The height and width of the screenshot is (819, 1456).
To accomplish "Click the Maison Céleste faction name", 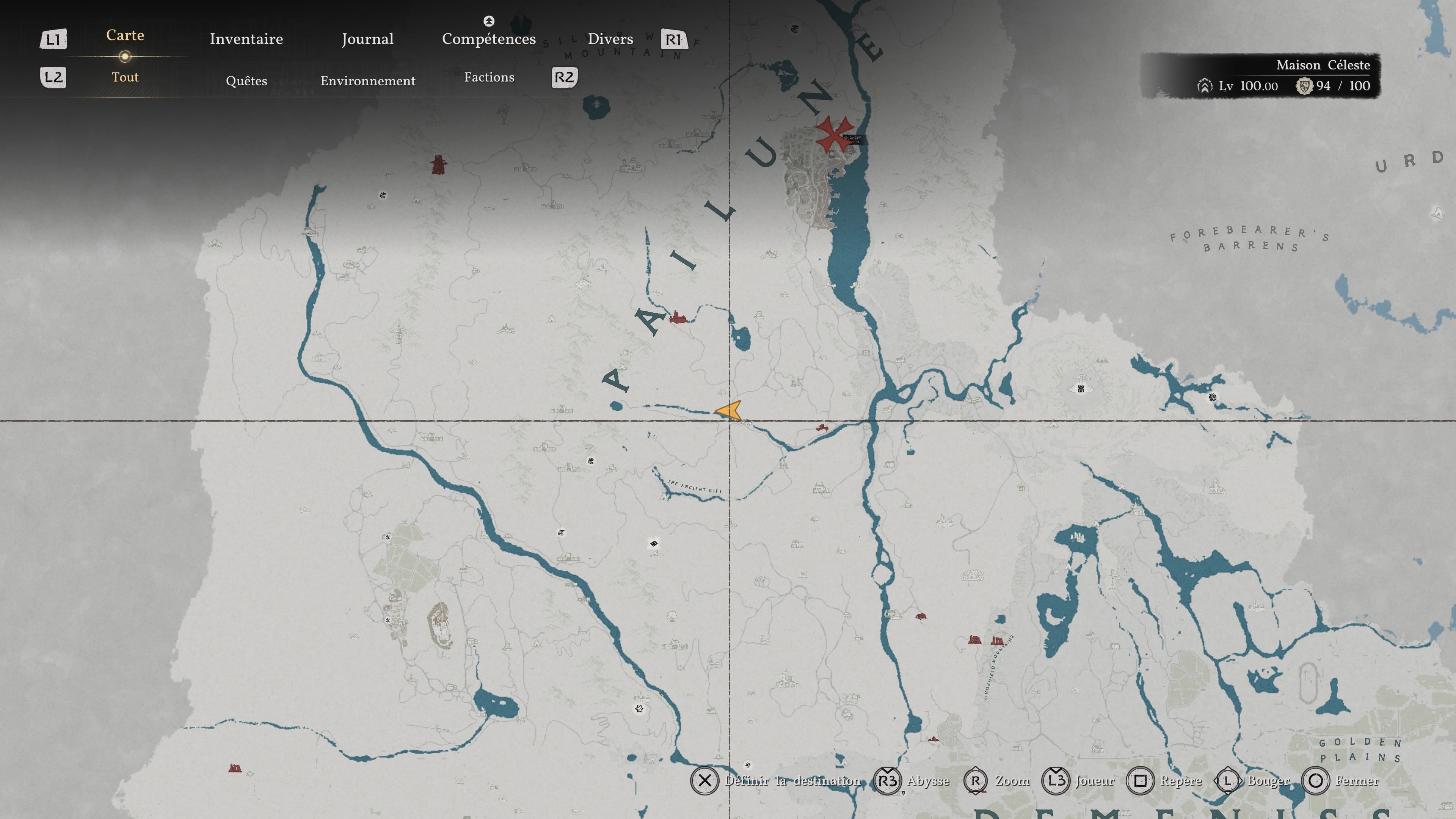I will 1323,65.
